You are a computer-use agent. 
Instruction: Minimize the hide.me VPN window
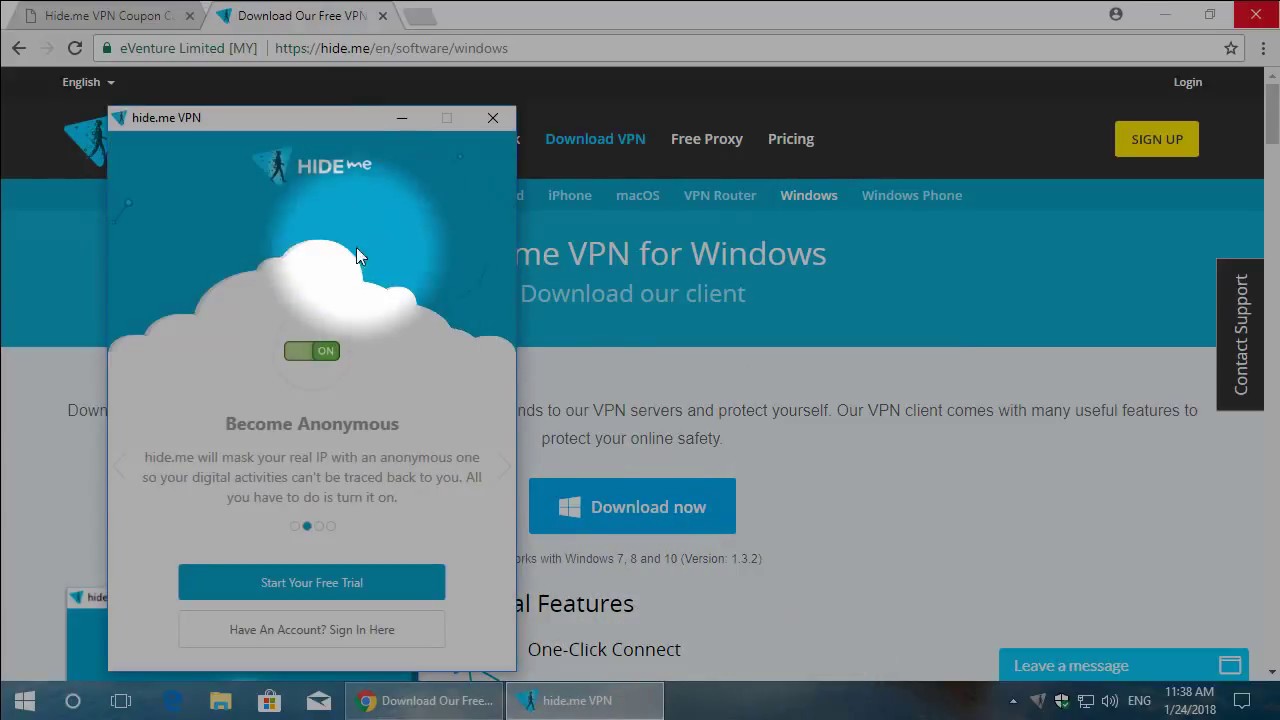(x=402, y=118)
